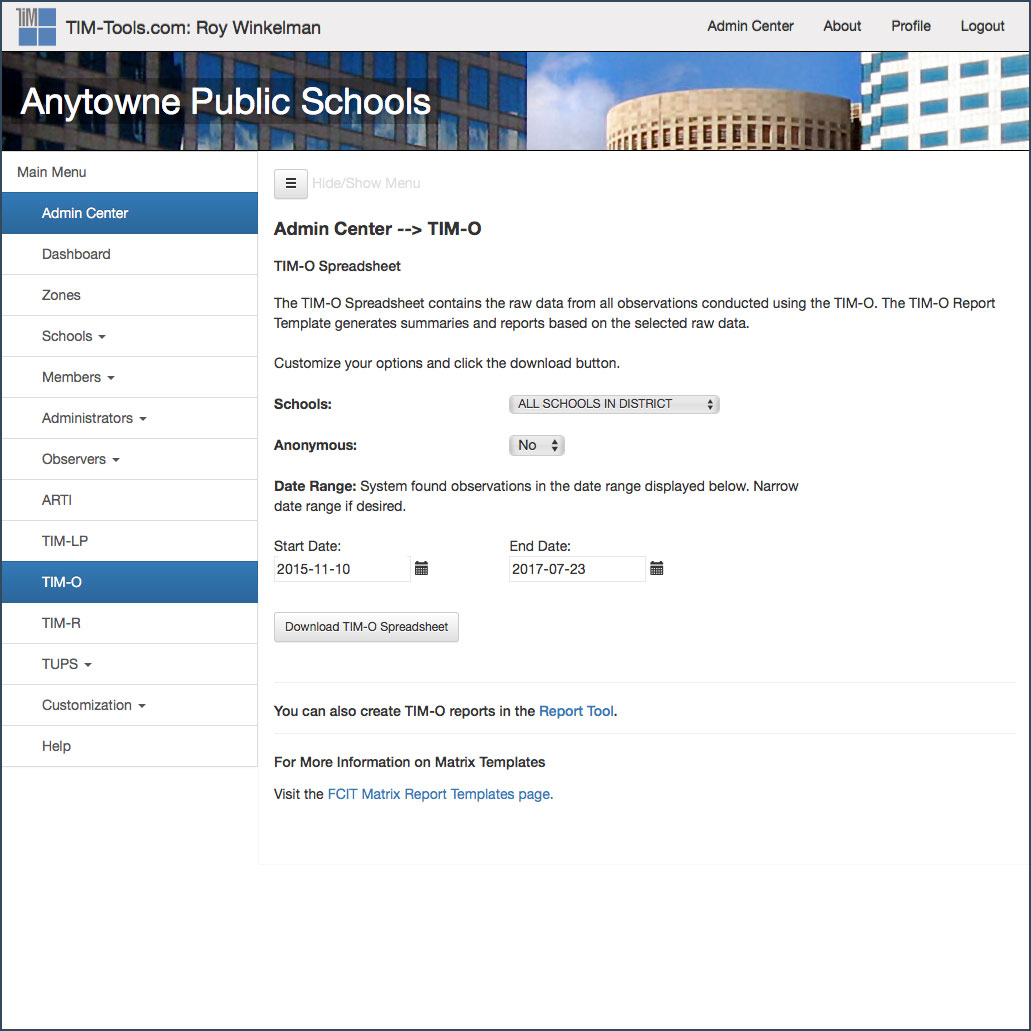Toggle the hamburger Hide/Show Menu button

[291, 183]
